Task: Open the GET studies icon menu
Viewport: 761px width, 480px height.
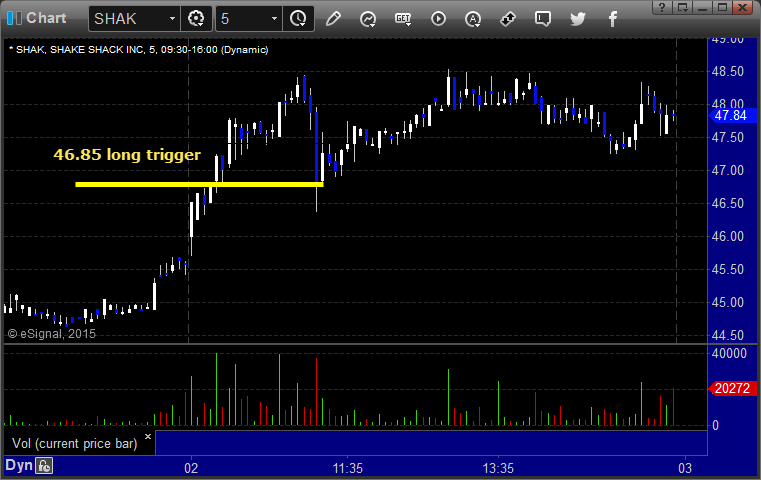Action: tap(403, 19)
